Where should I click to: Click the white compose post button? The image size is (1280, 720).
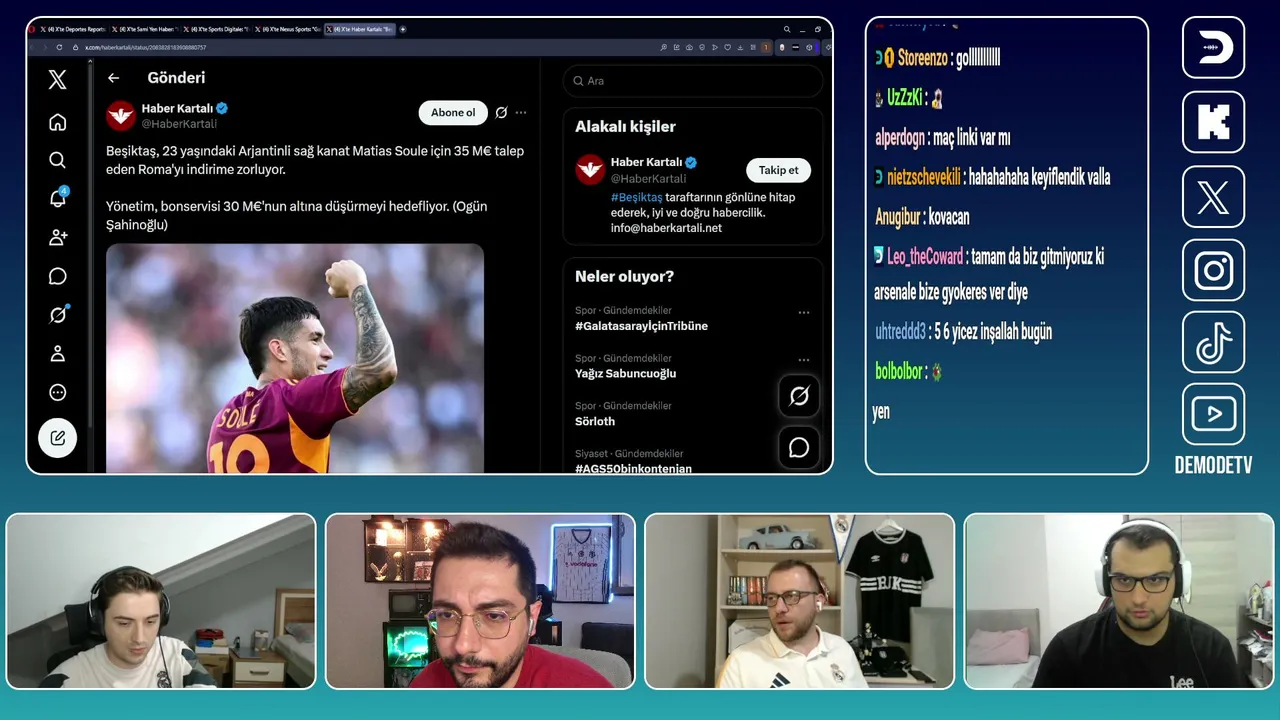click(57, 437)
